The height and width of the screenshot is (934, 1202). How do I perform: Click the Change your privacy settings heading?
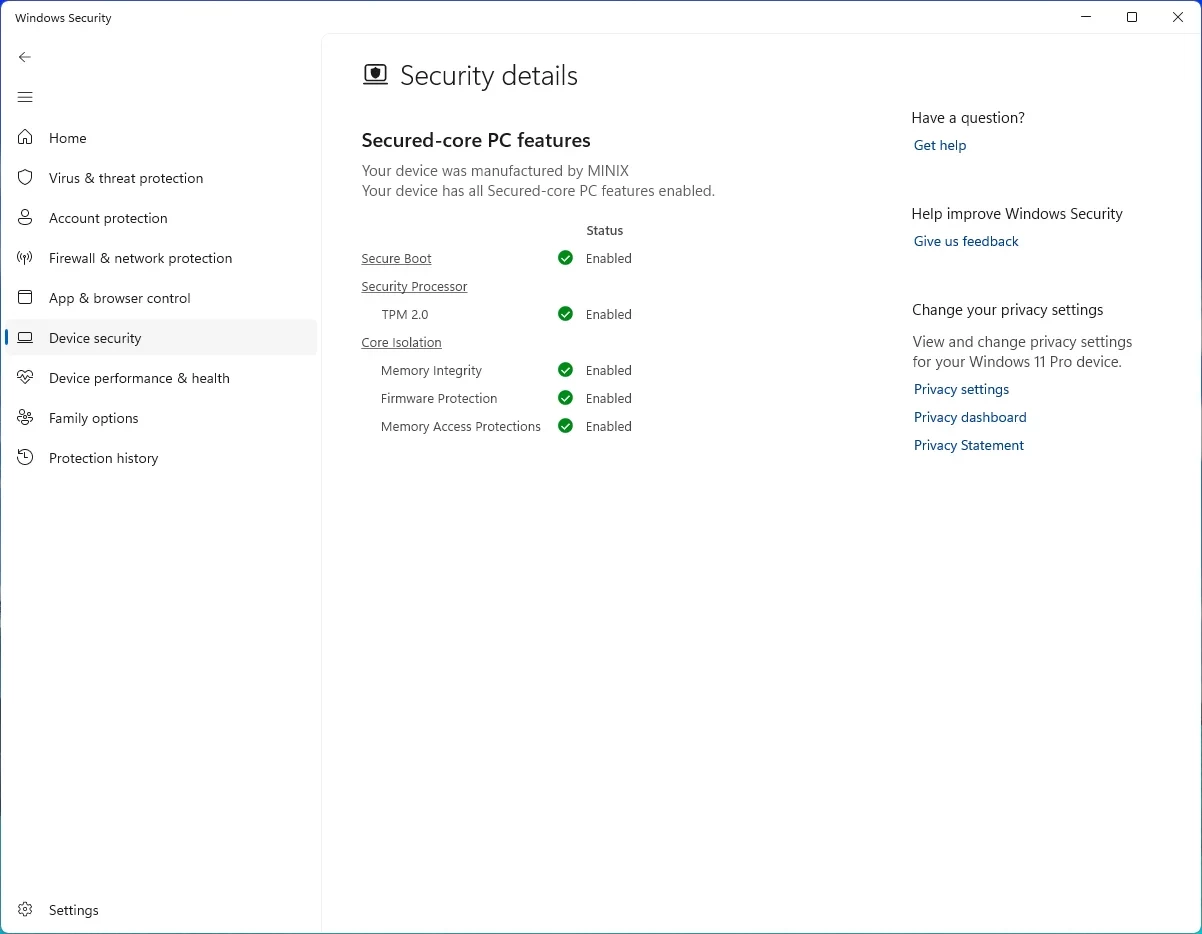1008,310
